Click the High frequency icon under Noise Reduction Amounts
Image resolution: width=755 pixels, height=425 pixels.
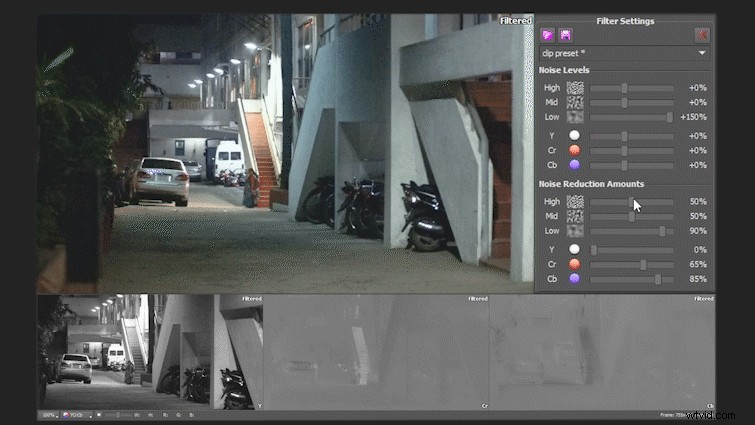[x=574, y=202]
